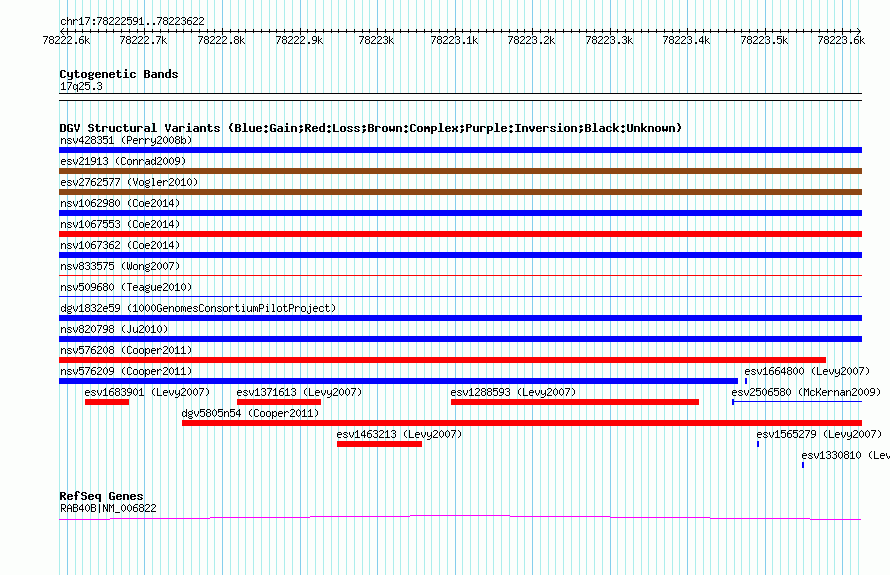
Task: Select the dgv5805n54 (Cooper2011) red bar
Action: tap(522, 423)
